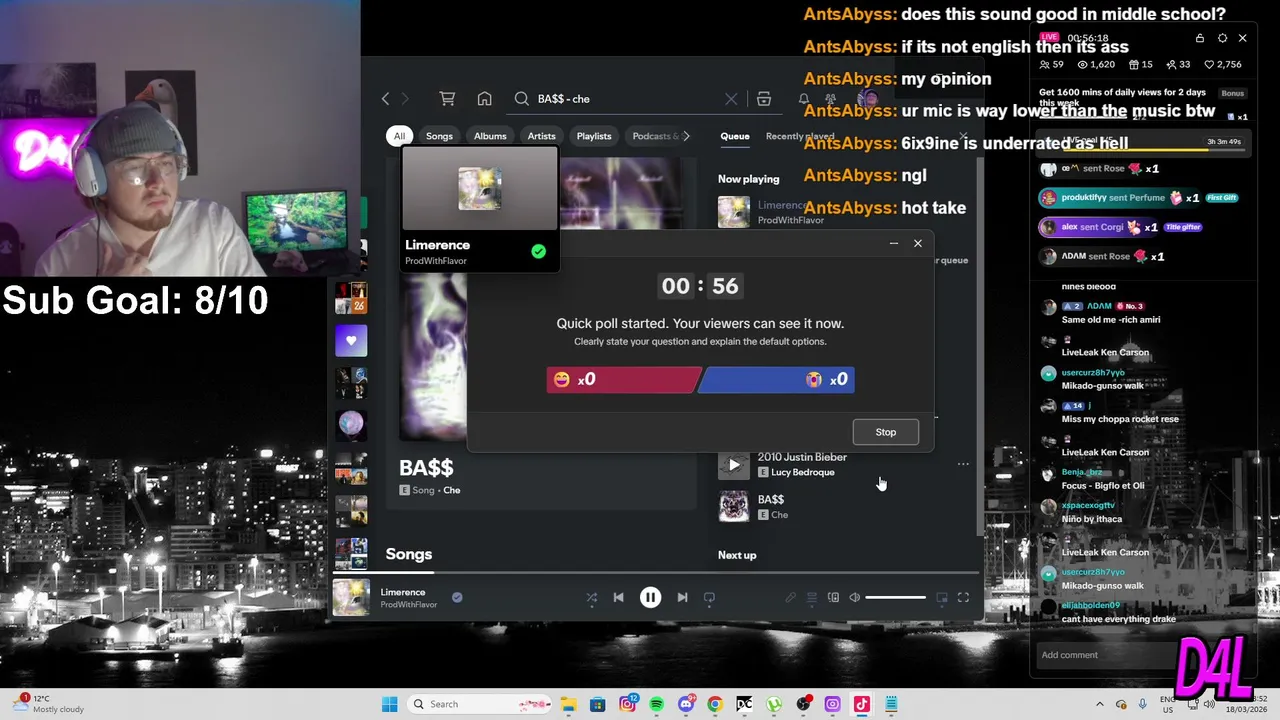
Task: Click the Bonus button in the LIVE panel
Action: pos(1232,93)
